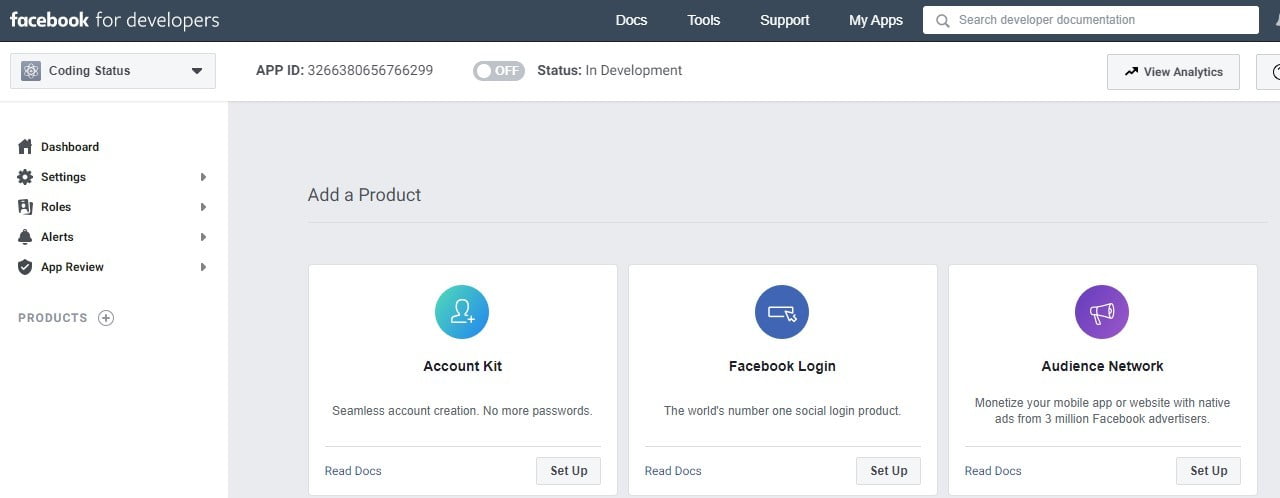Click the Alerts bell icon
This screenshot has height=498, width=1280.
tap(25, 237)
